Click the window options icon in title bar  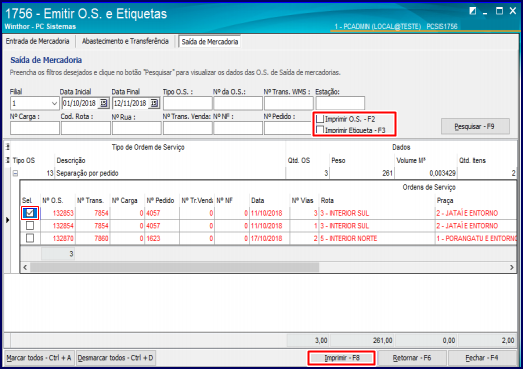[x=472, y=11]
